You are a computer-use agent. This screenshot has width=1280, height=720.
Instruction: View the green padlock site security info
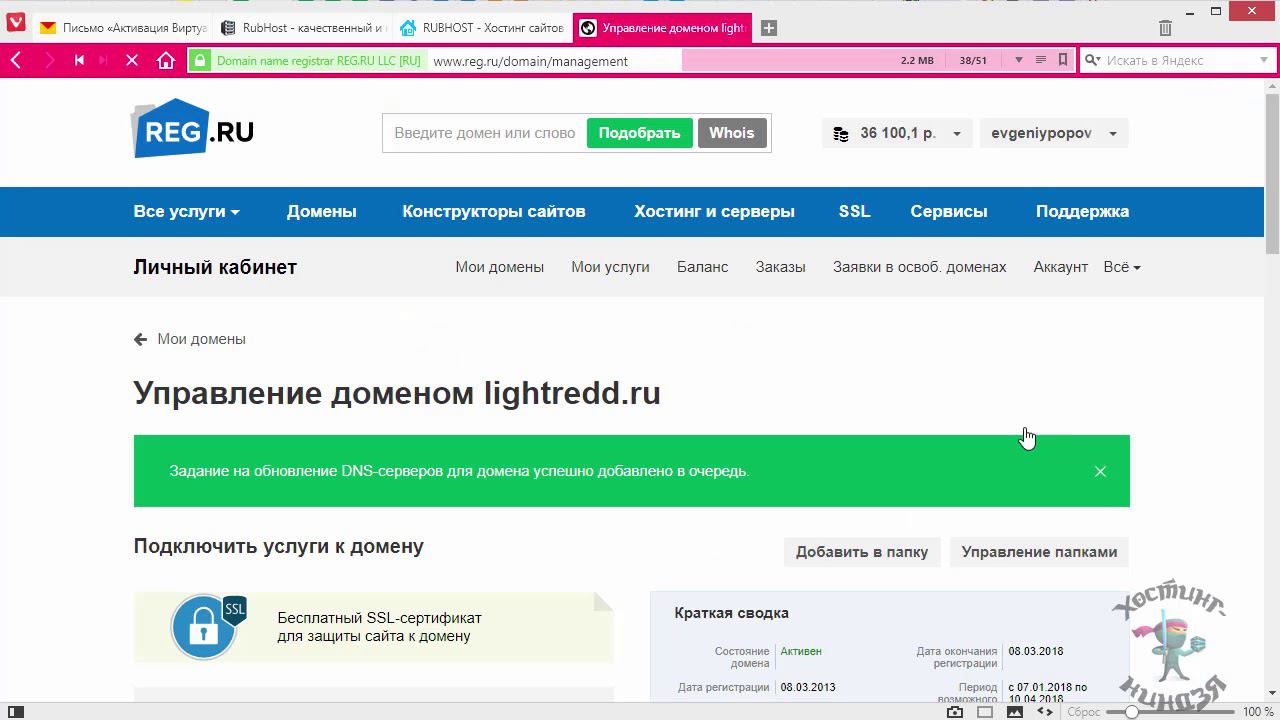point(200,60)
